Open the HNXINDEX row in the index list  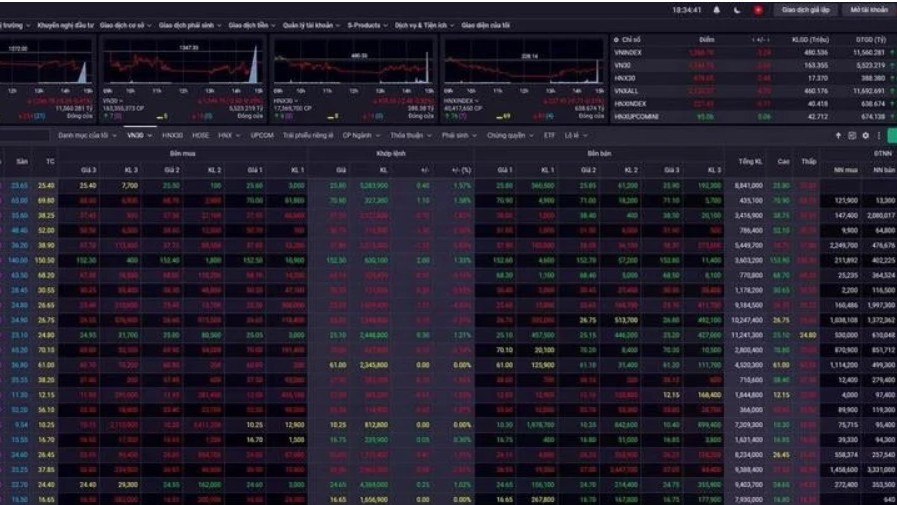(x=753, y=104)
